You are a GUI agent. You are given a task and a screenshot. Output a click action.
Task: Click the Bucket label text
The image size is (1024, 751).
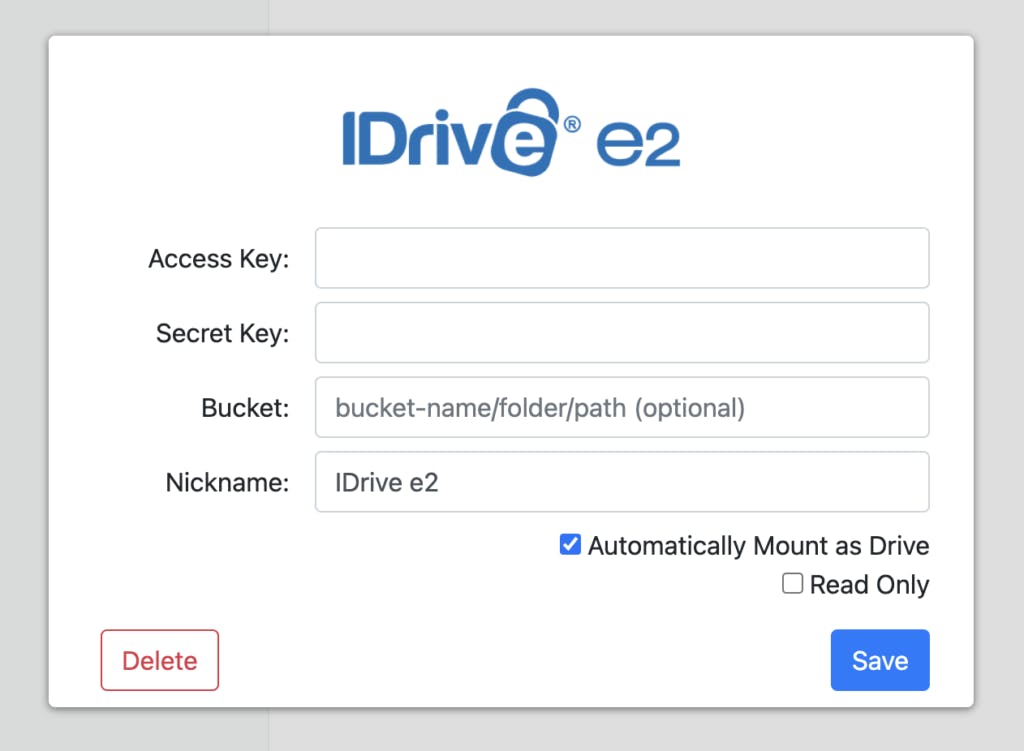coord(245,408)
